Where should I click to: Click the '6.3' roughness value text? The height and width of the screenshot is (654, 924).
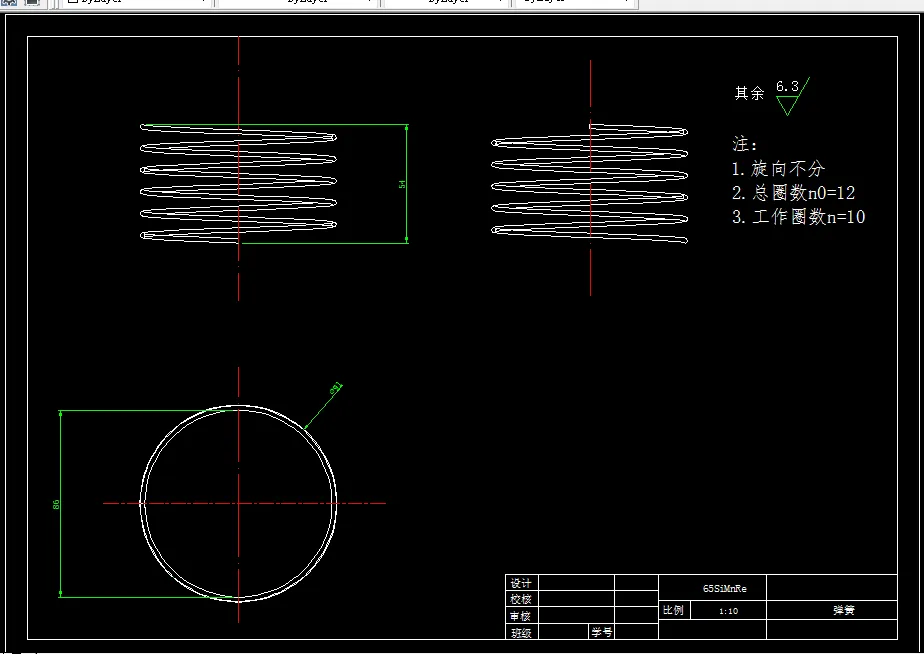(x=787, y=87)
